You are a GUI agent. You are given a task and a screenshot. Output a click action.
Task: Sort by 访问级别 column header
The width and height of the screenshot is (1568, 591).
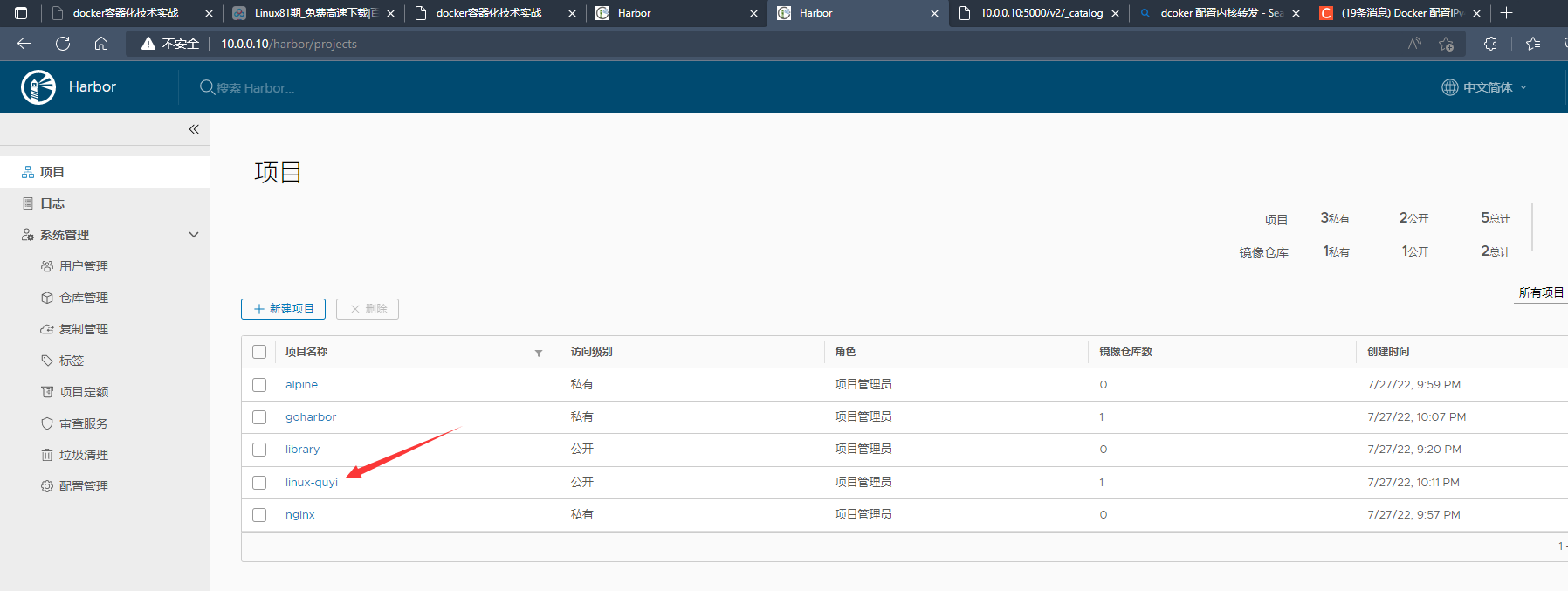point(592,352)
